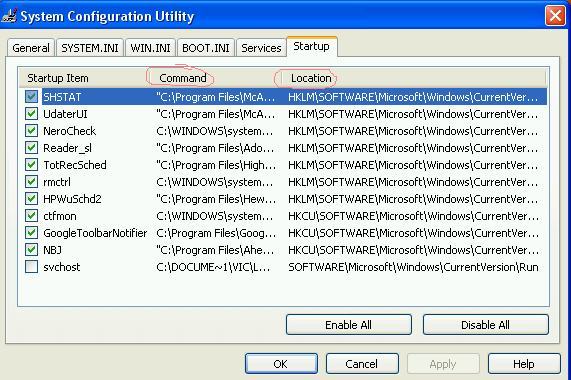Screen dimensions: 571x380
Task: Click the Disable All button
Action: pyautogui.click(x=485, y=325)
